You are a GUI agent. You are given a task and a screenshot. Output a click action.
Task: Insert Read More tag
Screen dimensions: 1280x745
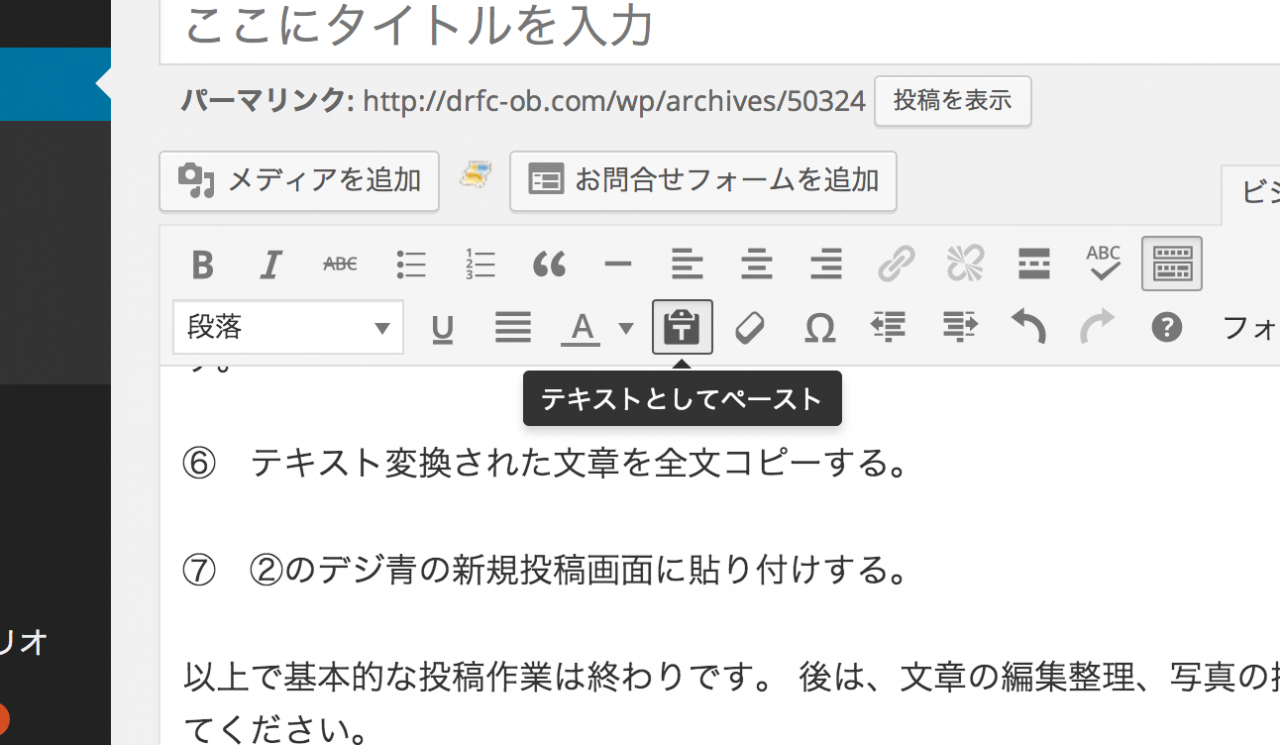tap(1034, 264)
